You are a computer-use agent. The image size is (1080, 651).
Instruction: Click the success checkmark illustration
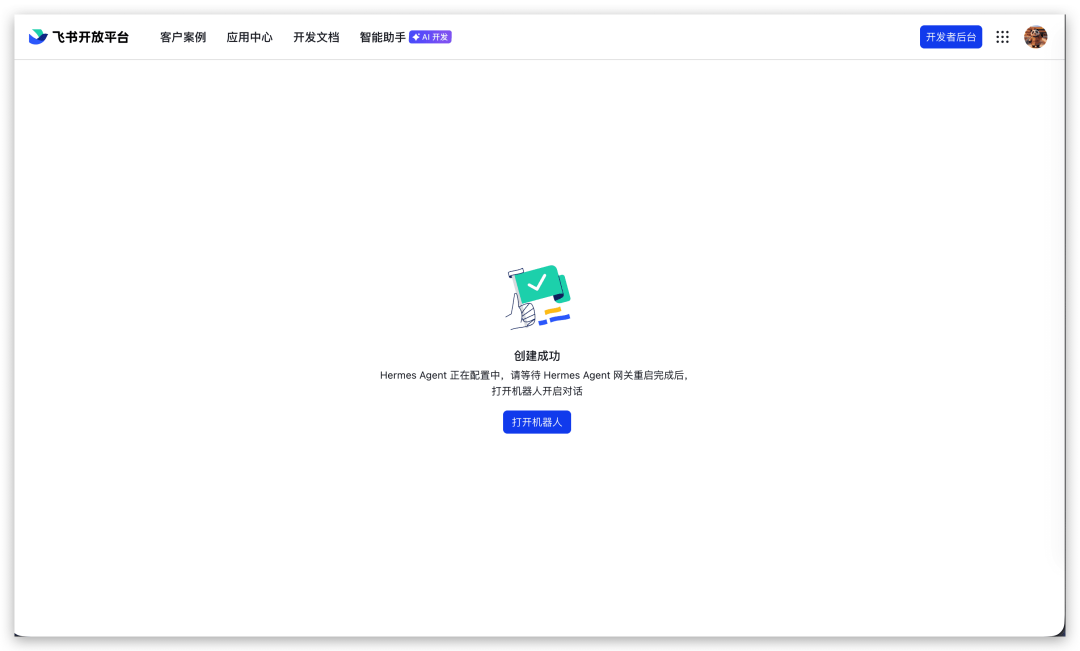coord(538,296)
